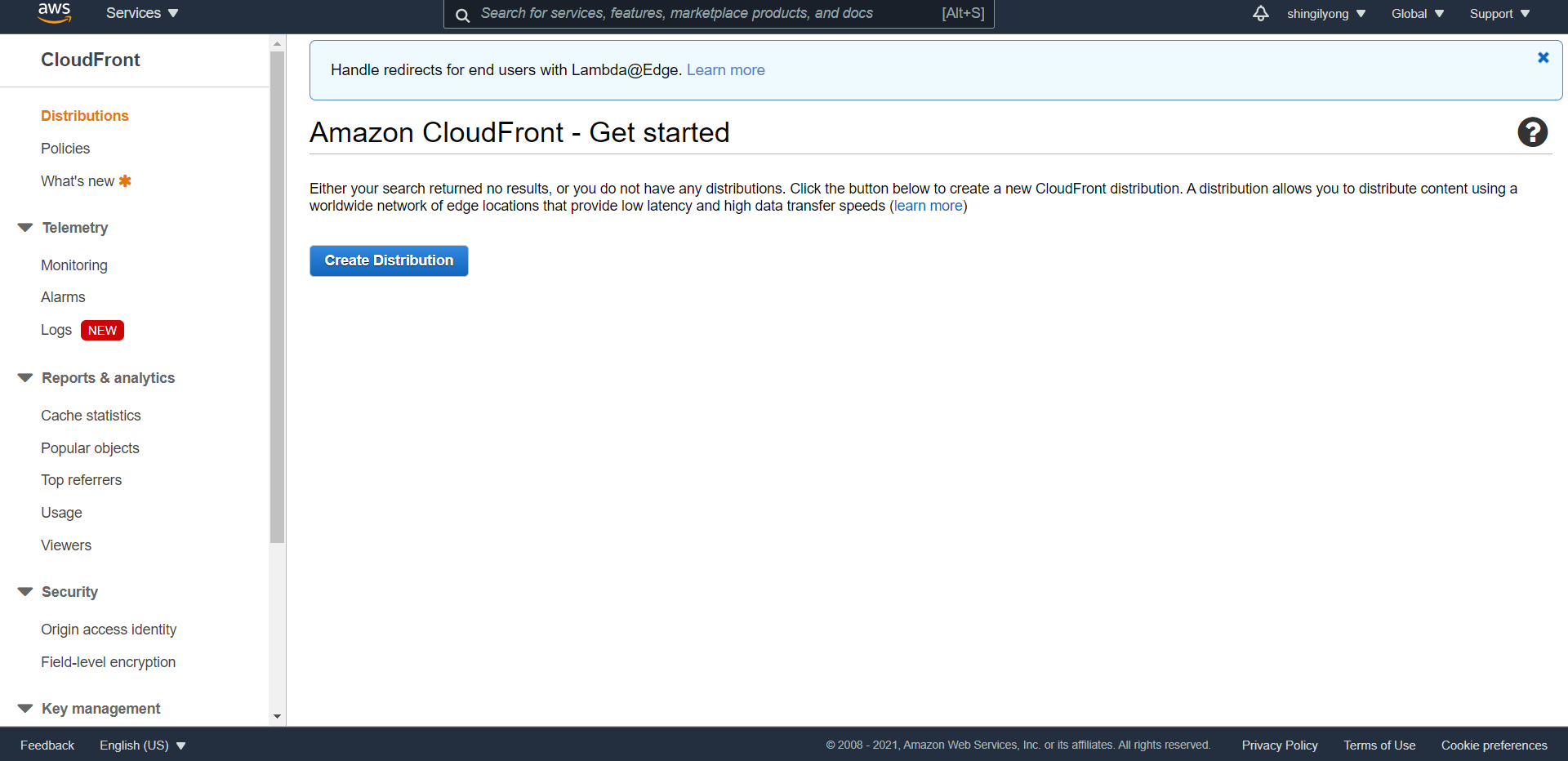Click the AWS logo home icon
This screenshot has height=761, width=1568.
click(54, 13)
